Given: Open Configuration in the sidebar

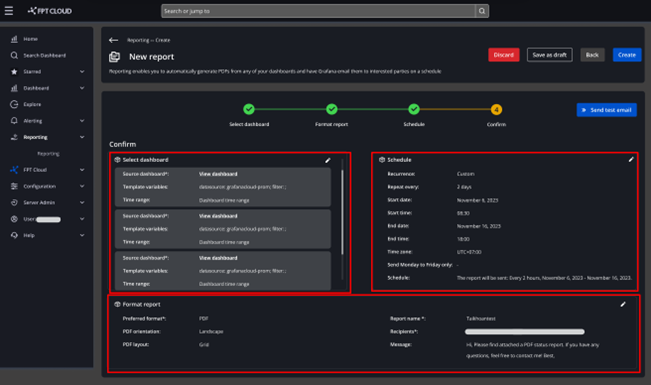Looking at the screenshot, I should point(39,186).
